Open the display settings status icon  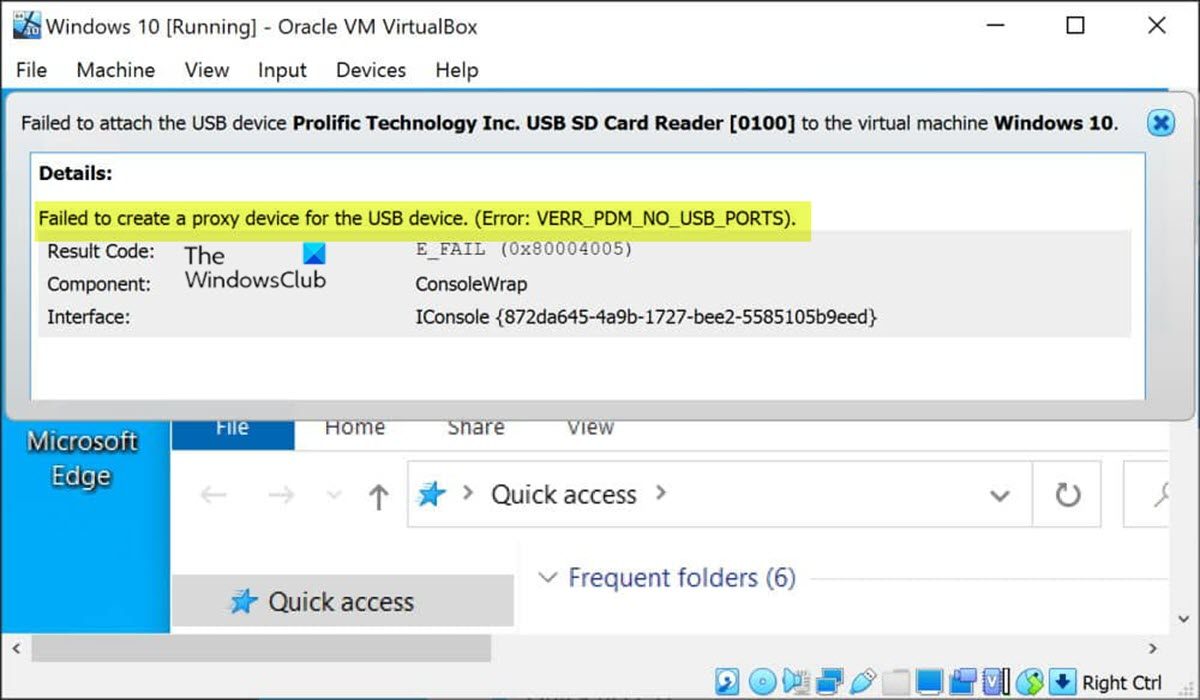pos(929,681)
